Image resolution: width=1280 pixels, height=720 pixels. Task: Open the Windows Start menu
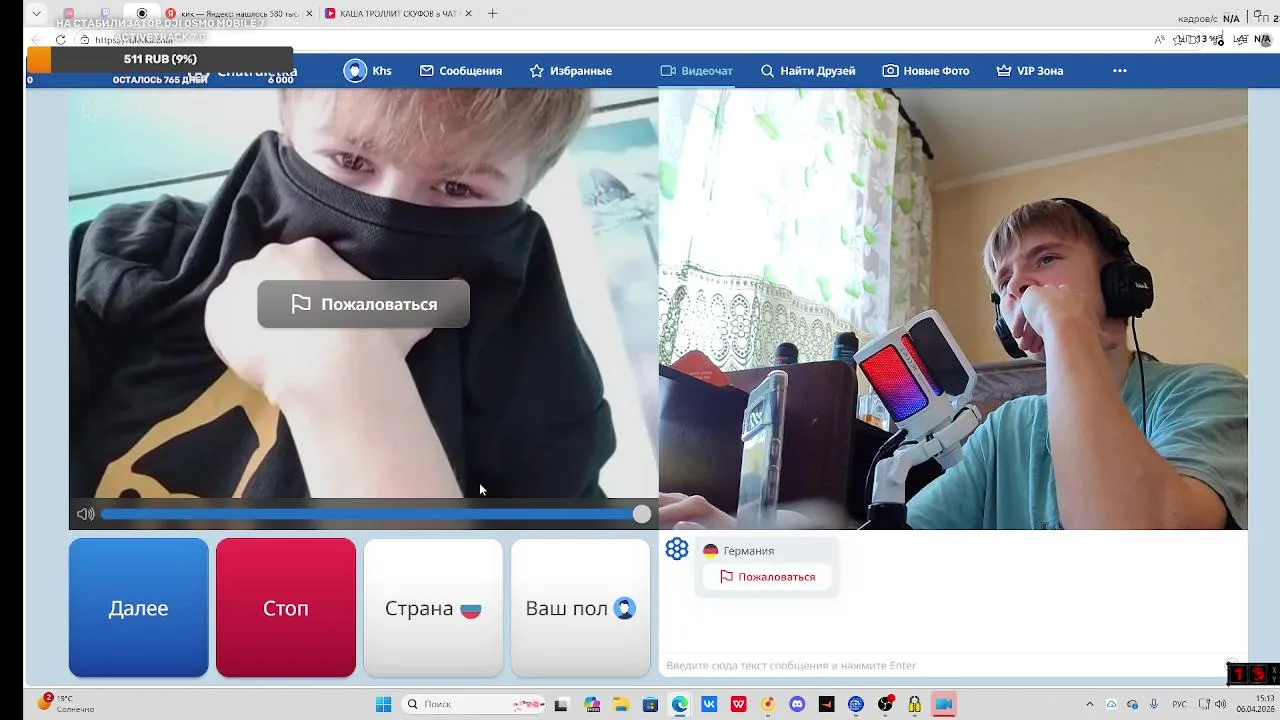coord(383,704)
